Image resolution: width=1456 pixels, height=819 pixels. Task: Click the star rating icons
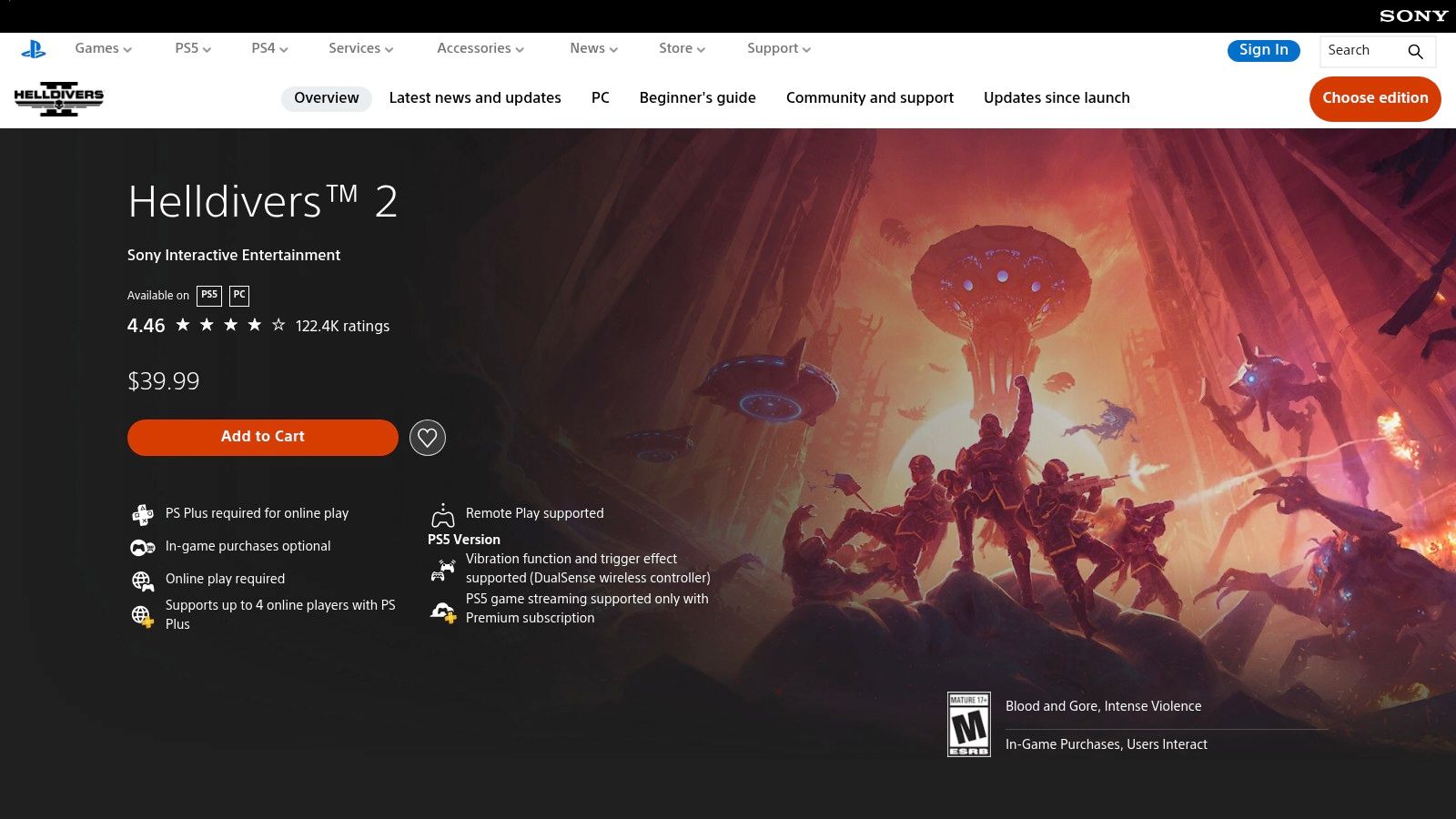point(230,325)
